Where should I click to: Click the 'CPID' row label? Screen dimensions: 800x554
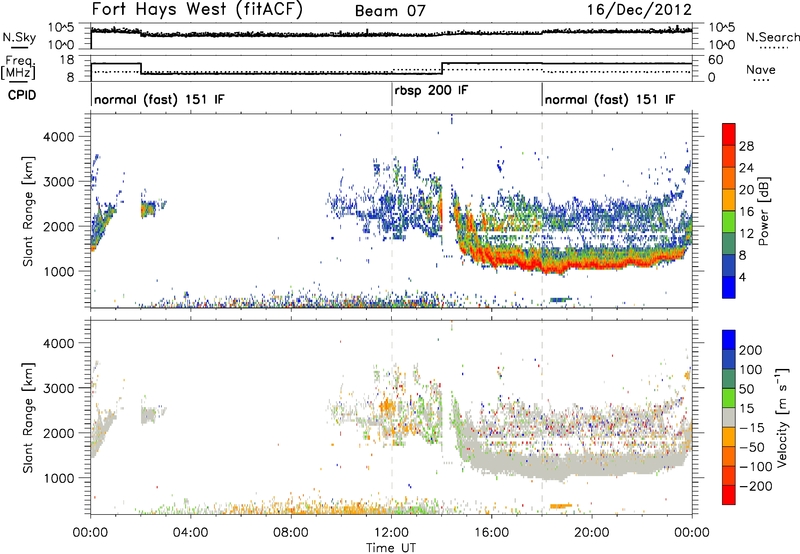[x=22, y=95]
